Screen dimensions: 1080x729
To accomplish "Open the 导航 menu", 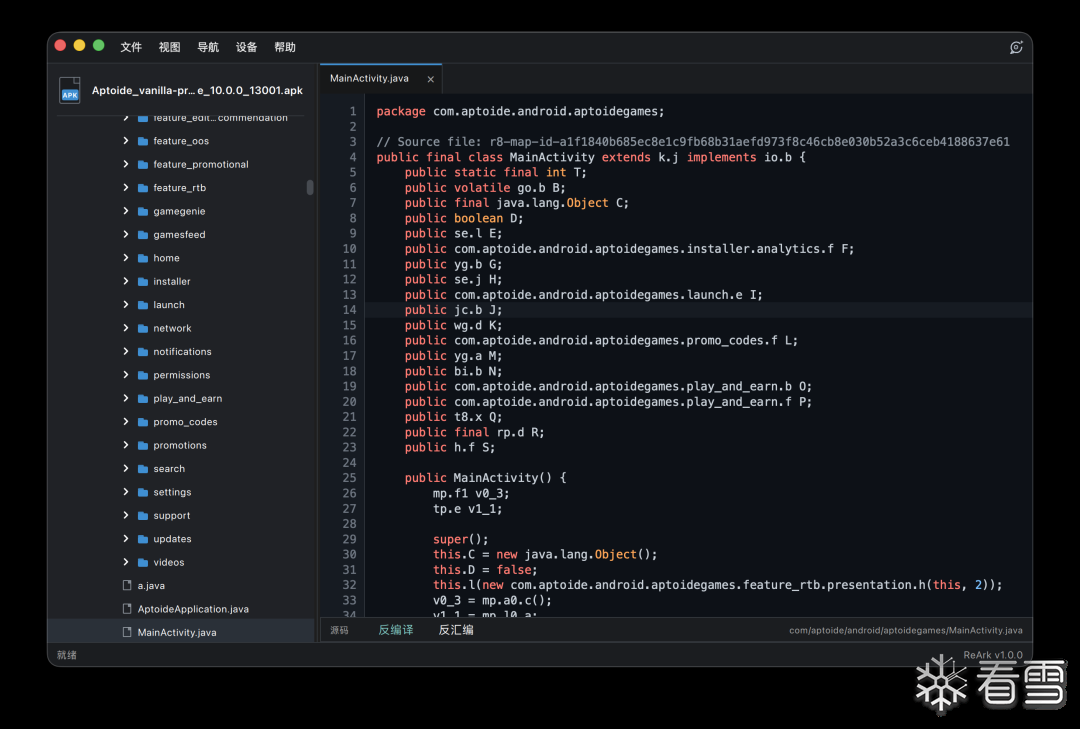I will click(208, 48).
